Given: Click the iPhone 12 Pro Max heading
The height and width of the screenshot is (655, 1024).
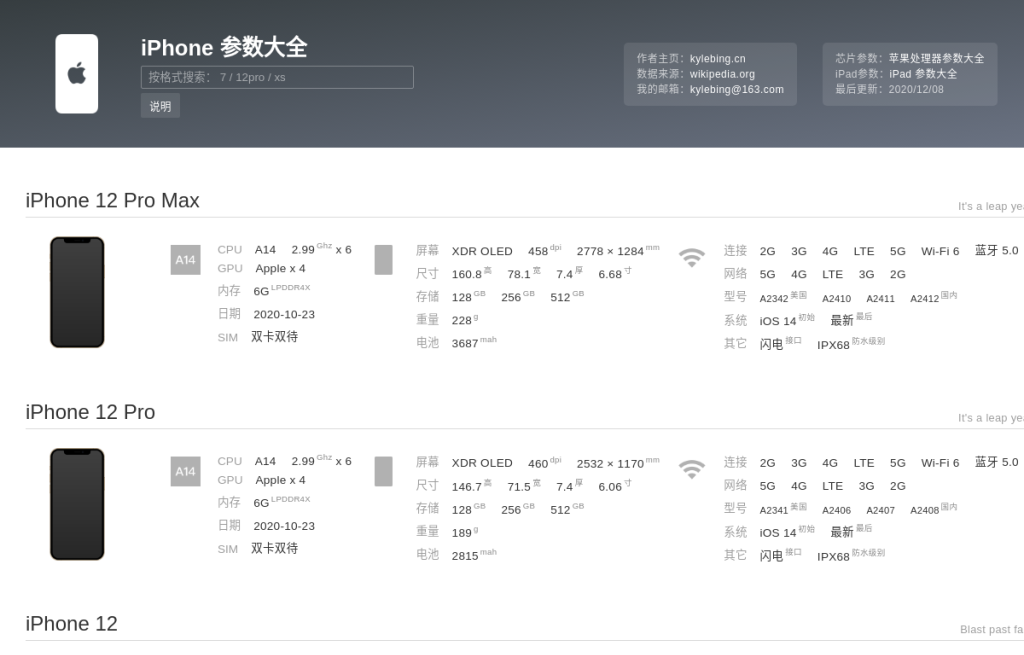Looking at the screenshot, I should click(112, 200).
